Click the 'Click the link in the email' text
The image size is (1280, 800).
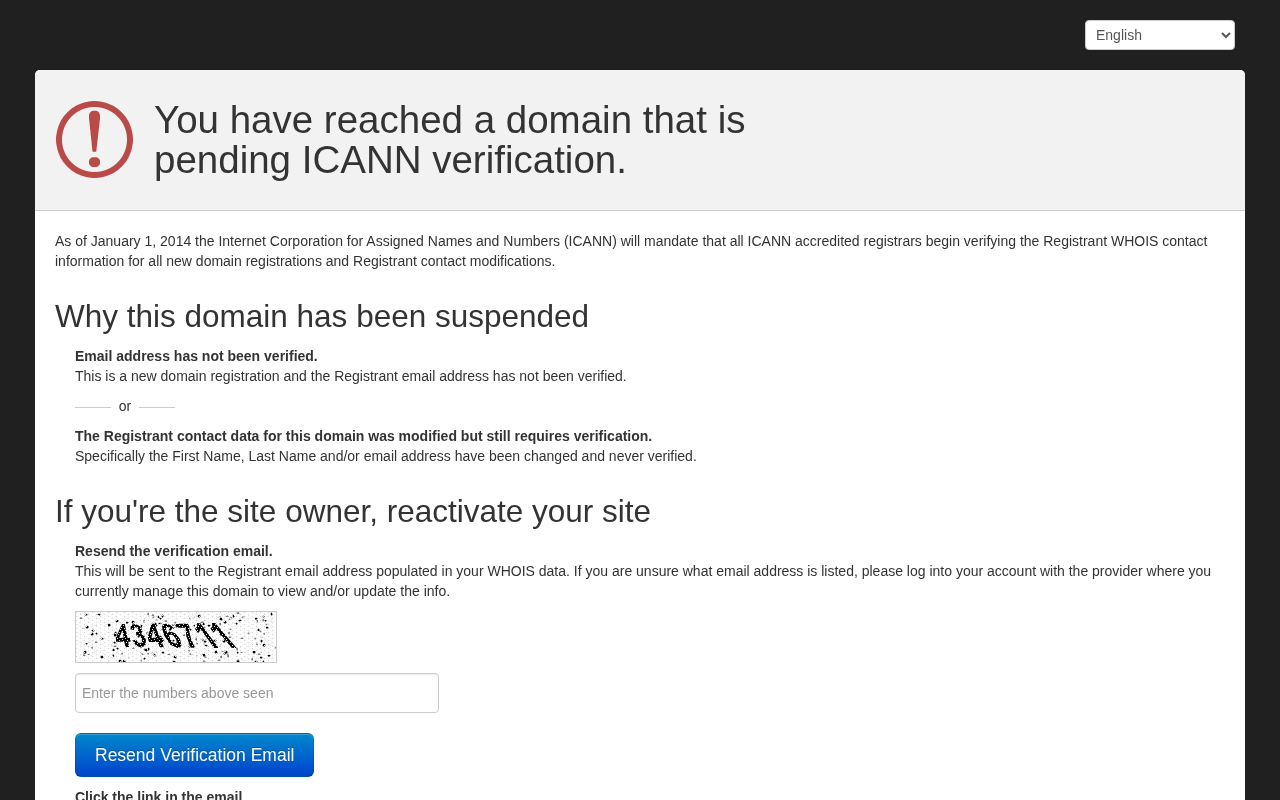pos(159,795)
